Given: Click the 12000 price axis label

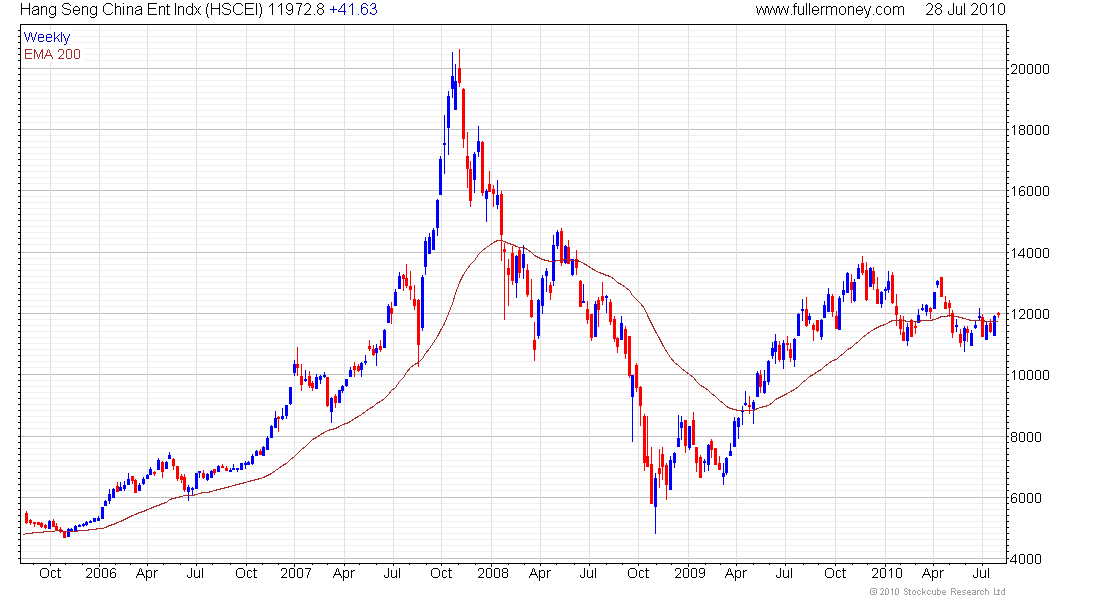Looking at the screenshot, I should pyautogui.click(x=1030, y=314).
